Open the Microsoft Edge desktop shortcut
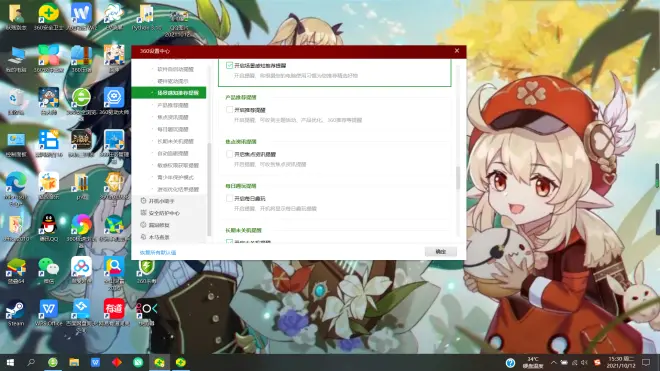 pos(16,188)
